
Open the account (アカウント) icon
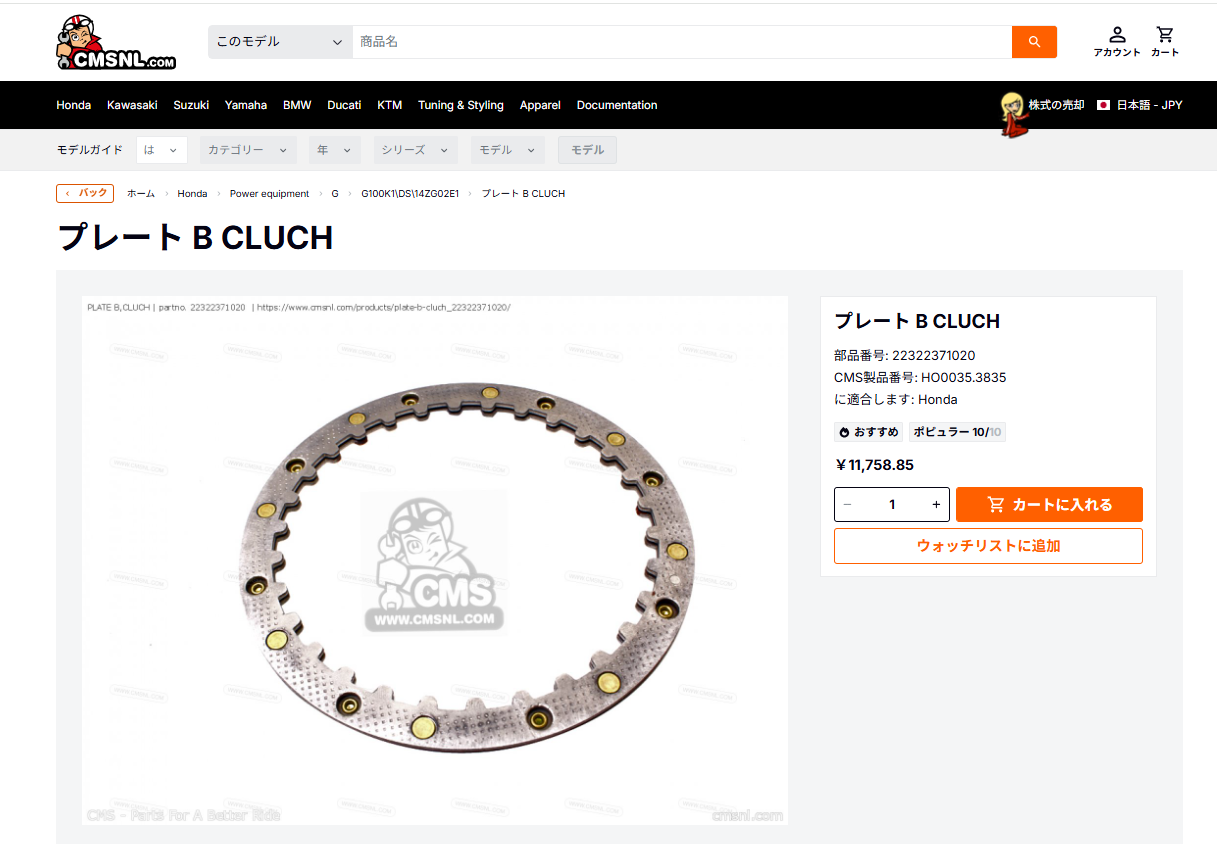click(1117, 41)
